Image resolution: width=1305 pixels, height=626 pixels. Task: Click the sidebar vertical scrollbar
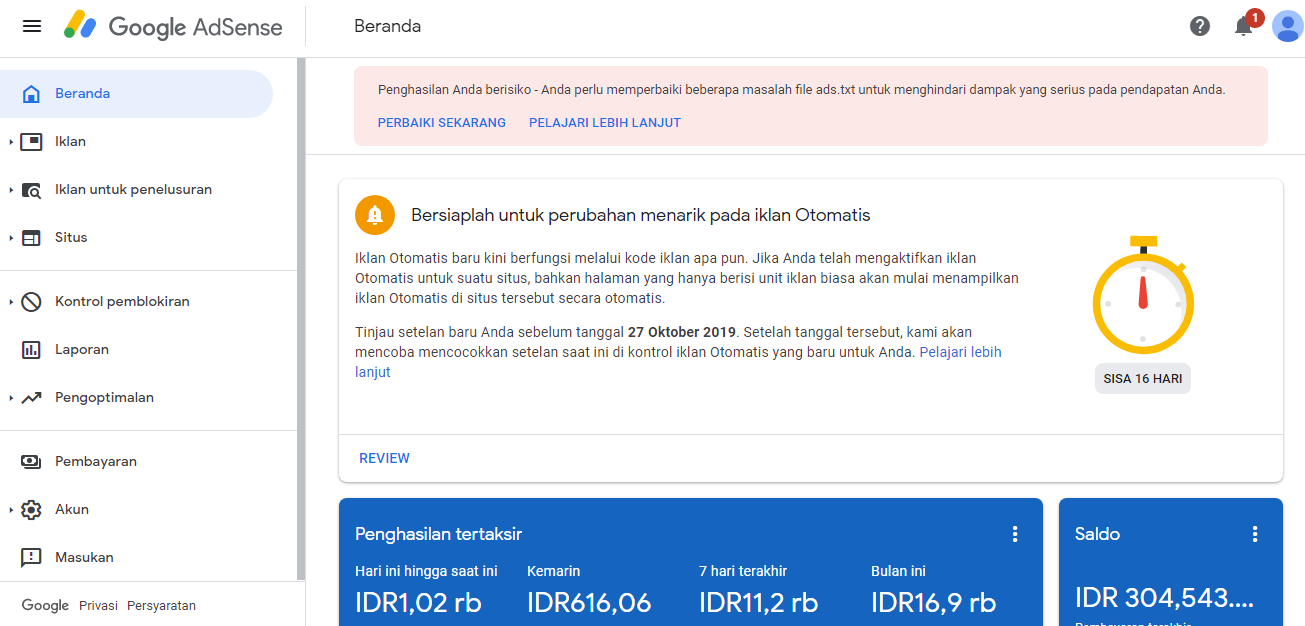point(301,320)
